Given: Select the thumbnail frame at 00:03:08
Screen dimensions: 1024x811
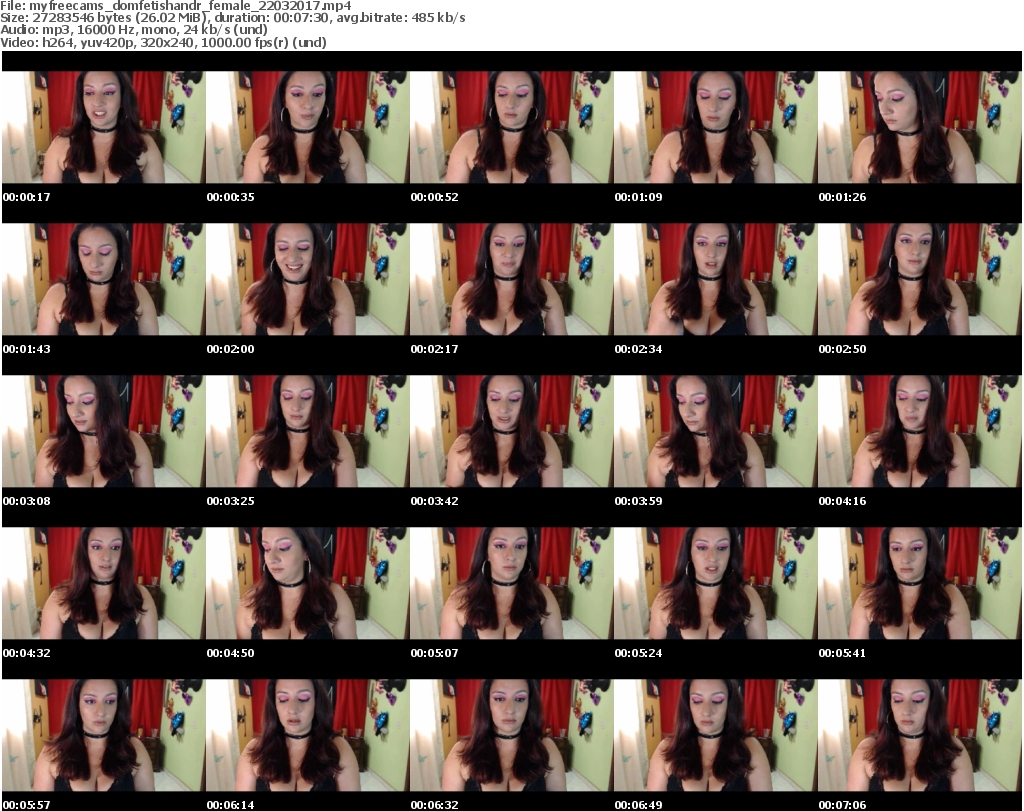Looking at the screenshot, I should click(104, 432).
